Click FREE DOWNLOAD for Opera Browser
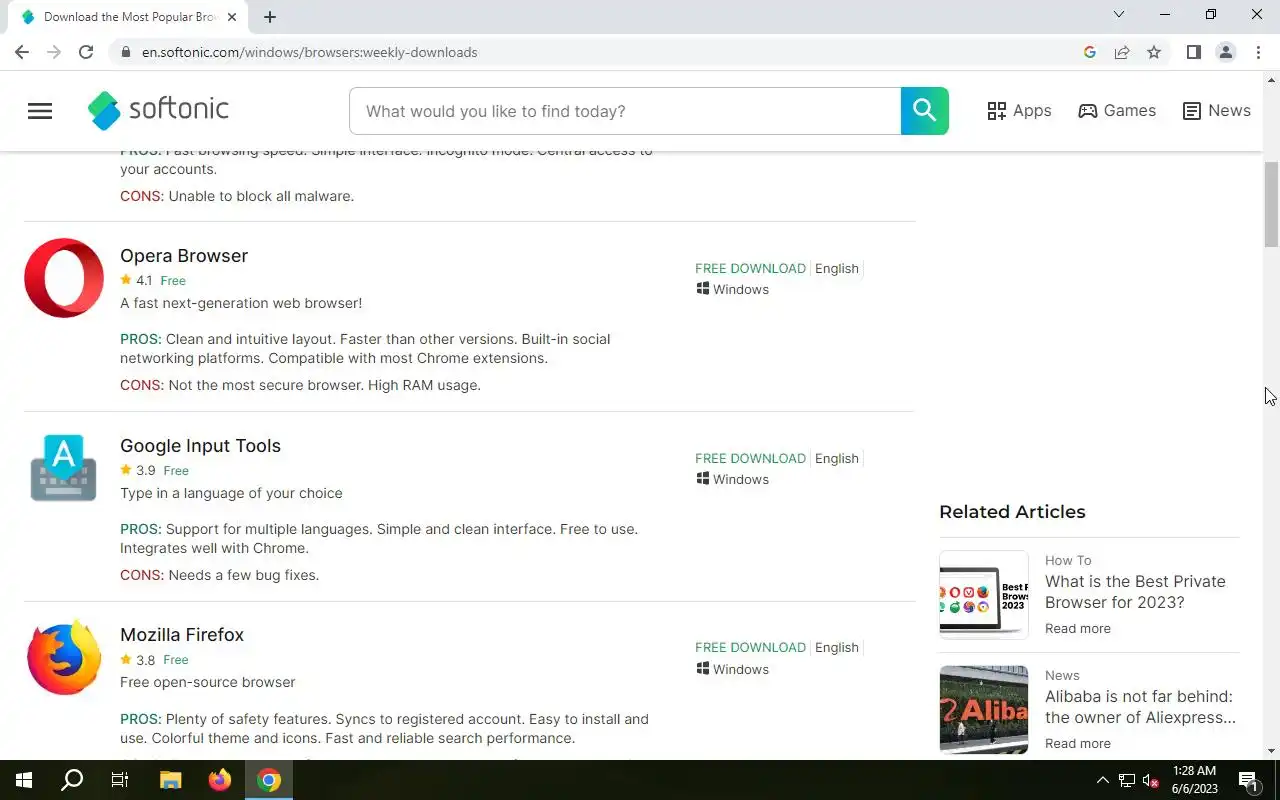The width and height of the screenshot is (1280, 800). 750,268
